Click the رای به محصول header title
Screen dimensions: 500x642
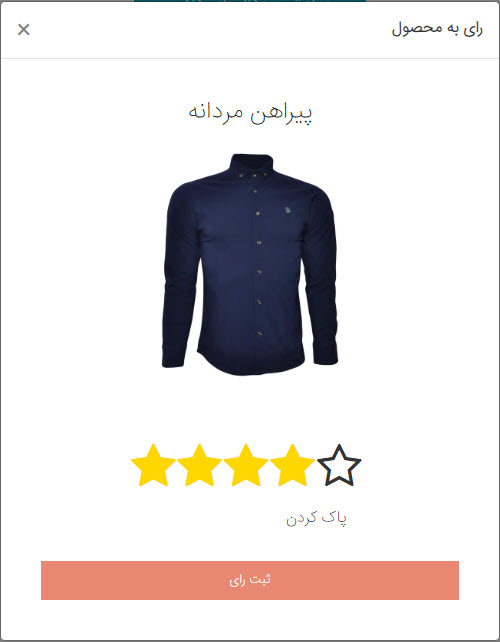pyautogui.click(x=437, y=29)
